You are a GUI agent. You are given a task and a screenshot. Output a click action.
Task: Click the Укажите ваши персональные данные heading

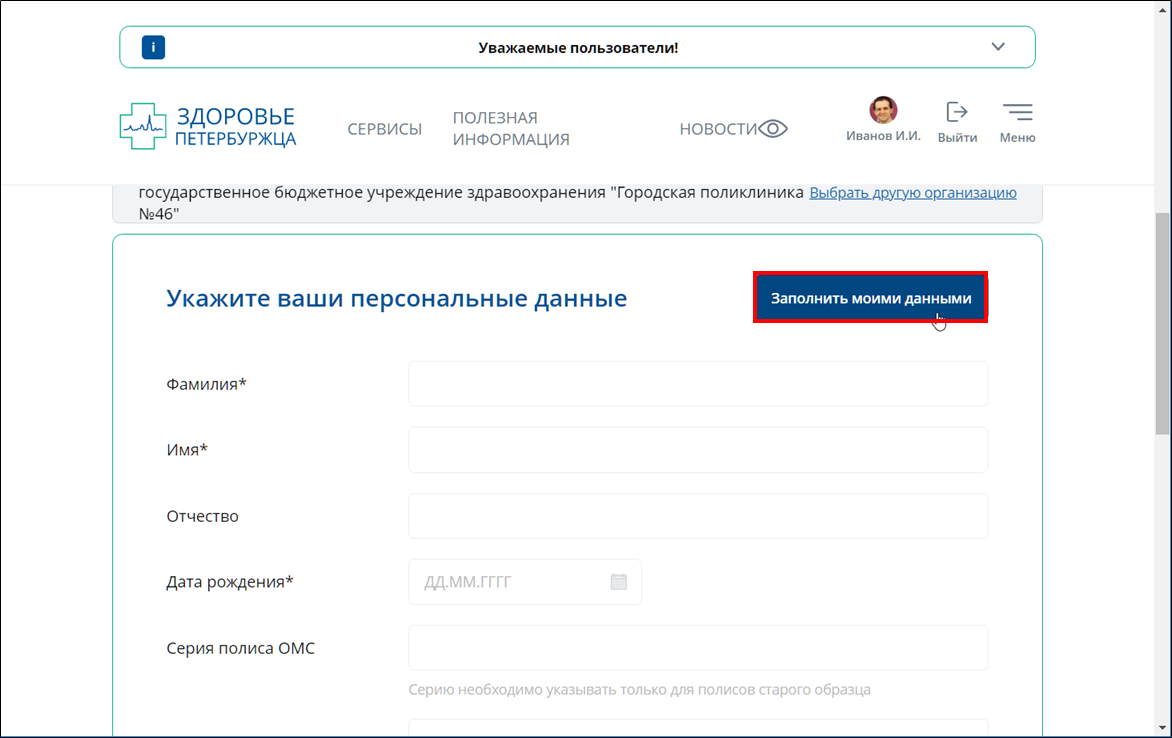tap(396, 298)
